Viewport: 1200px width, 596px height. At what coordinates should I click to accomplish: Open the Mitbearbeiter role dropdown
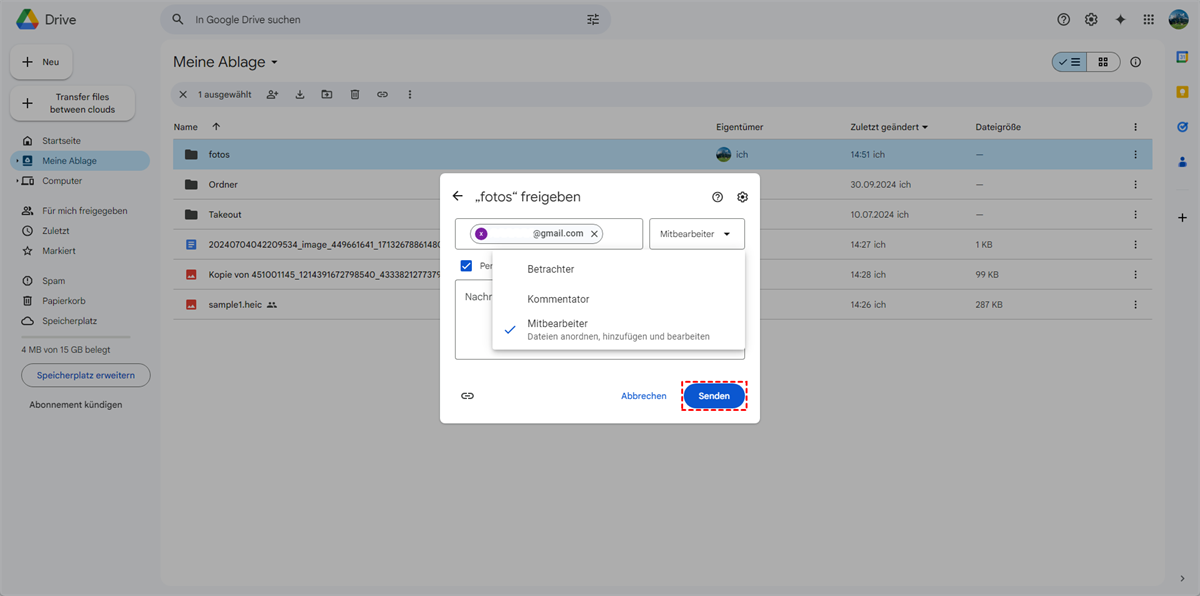tap(696, 234)
